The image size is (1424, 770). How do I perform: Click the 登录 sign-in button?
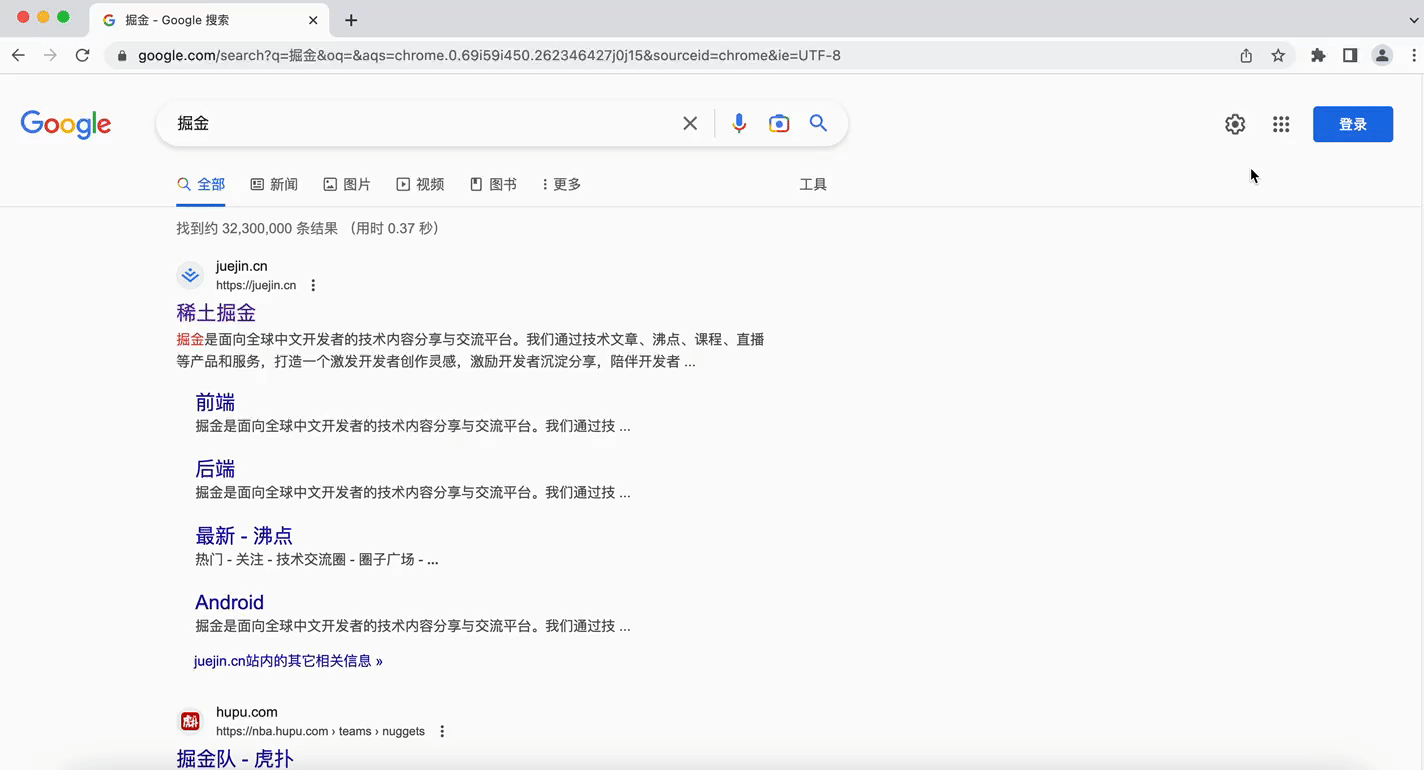point(1353,124)
